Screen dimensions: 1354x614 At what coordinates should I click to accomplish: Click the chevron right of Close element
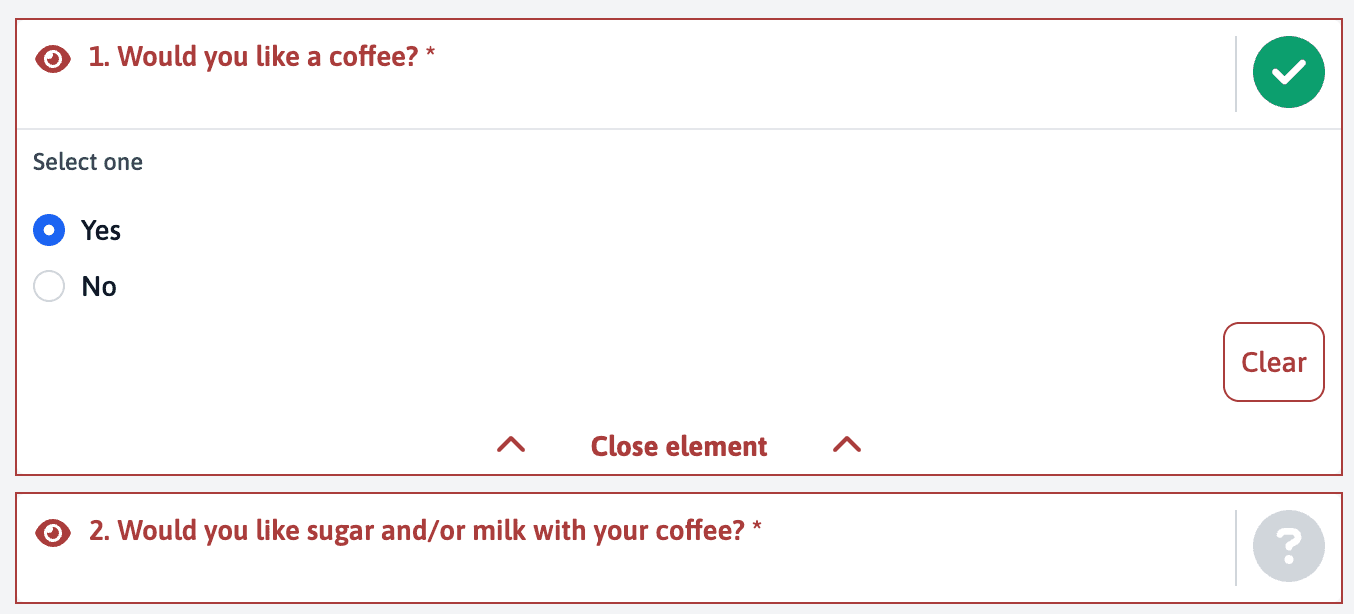pos(846,445)
